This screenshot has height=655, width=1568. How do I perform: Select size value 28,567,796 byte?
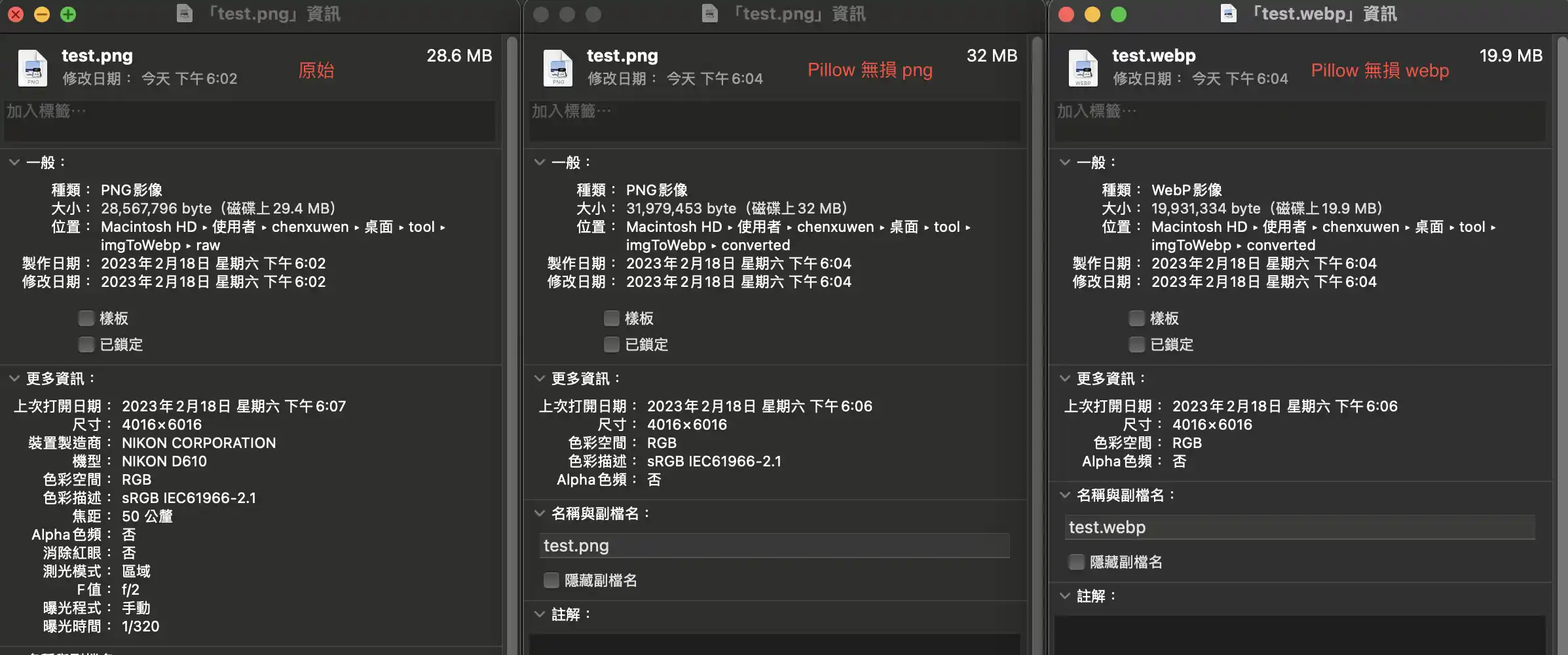click(x=156, y=208)
